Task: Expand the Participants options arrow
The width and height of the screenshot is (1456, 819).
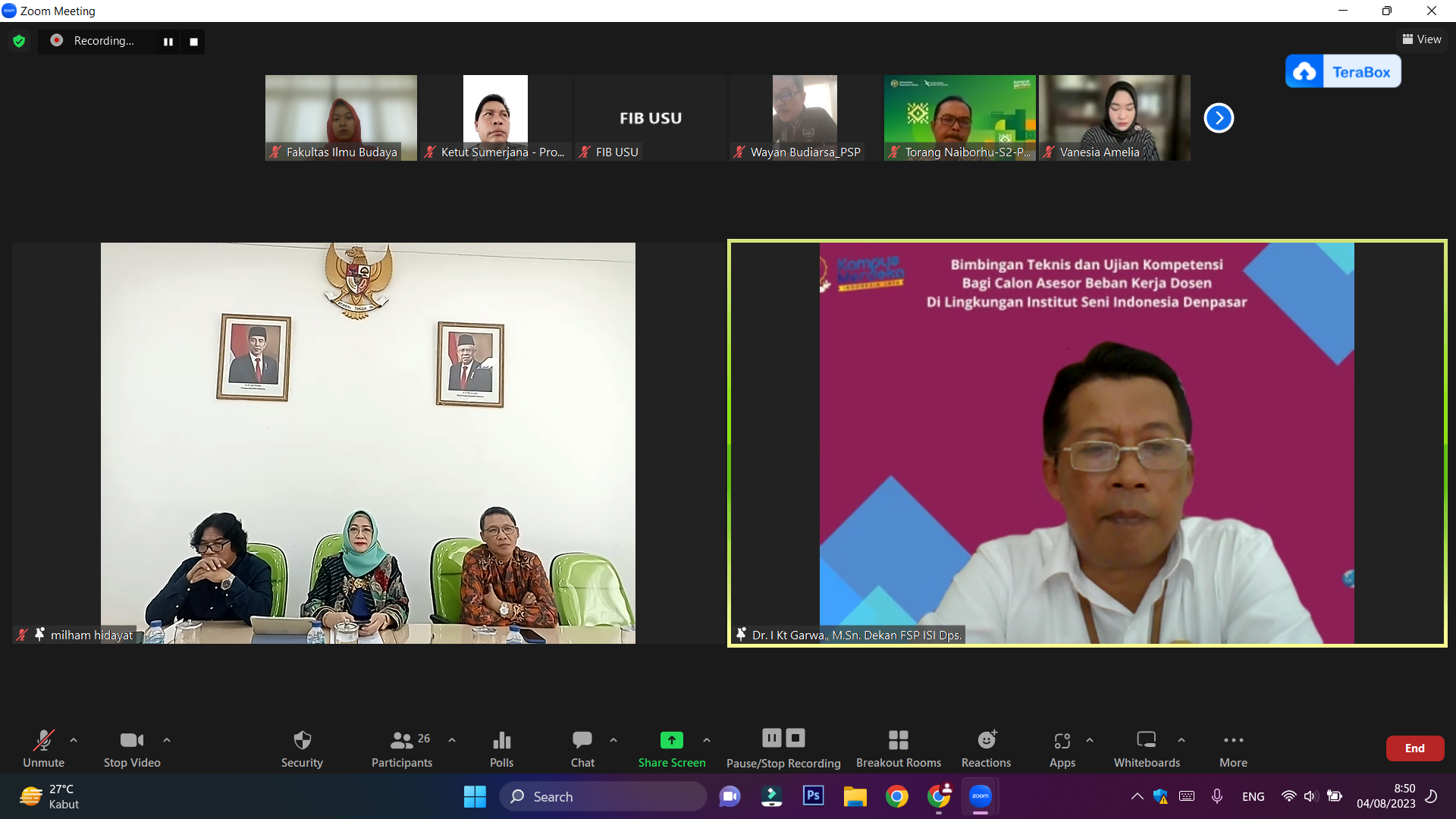Action: [x=452, y=740]
